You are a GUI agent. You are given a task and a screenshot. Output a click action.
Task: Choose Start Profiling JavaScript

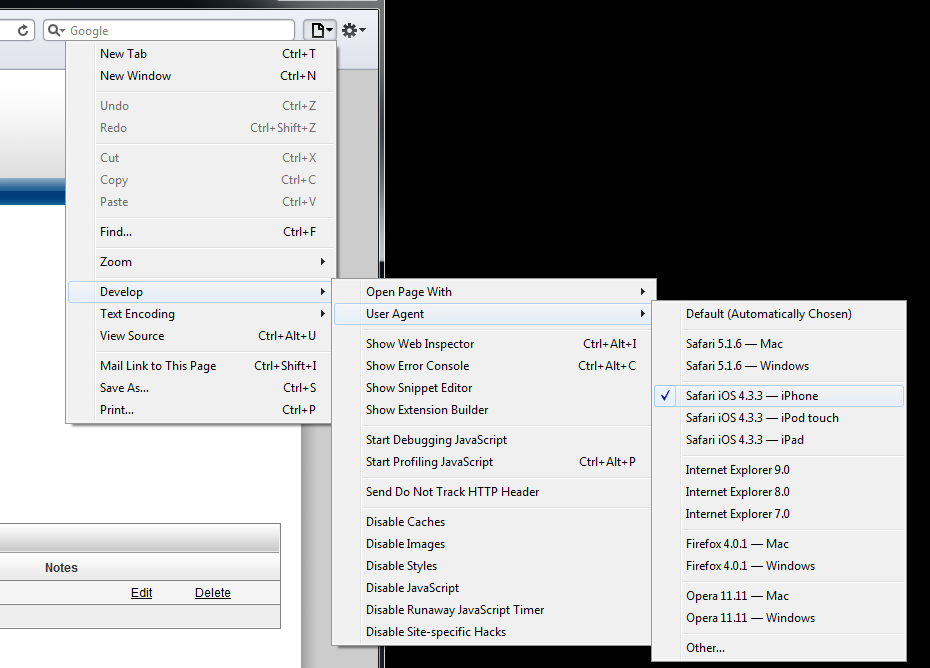(493, 462)
